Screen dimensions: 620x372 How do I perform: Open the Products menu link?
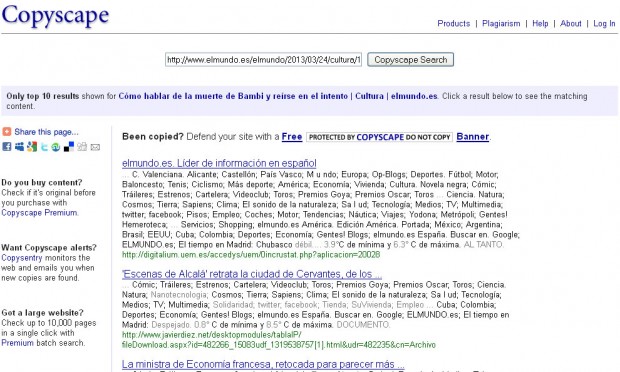(454, 24)
